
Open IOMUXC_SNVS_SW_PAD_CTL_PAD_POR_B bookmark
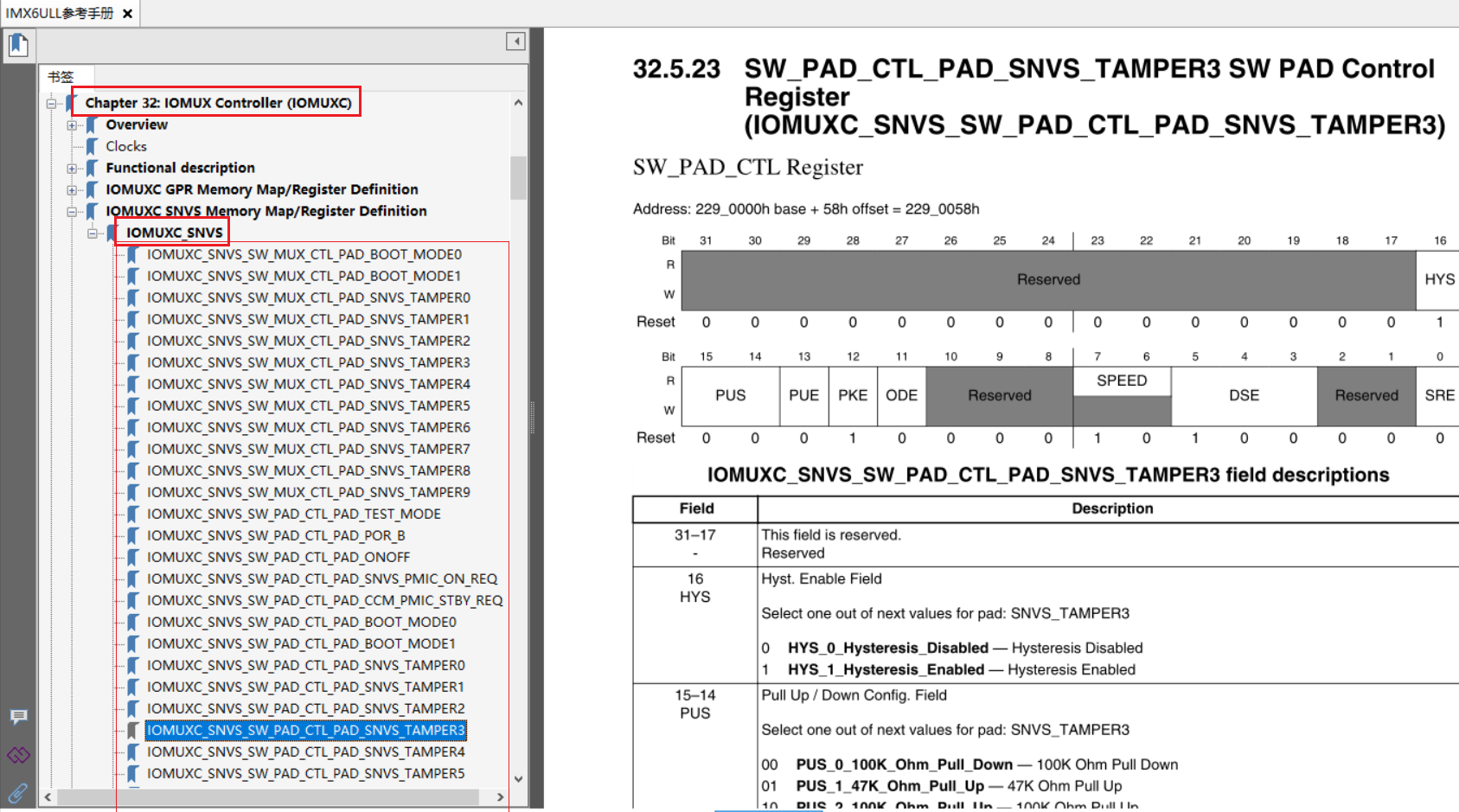coord(276,535)
